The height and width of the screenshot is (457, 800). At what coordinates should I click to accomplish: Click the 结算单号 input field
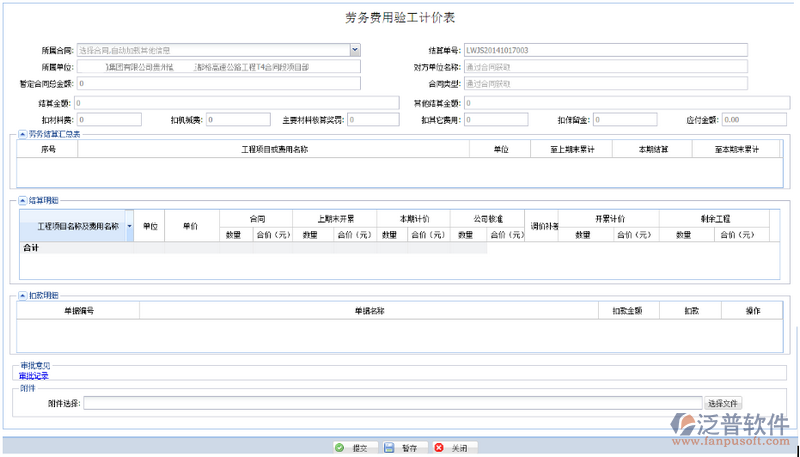coord(605,49)
